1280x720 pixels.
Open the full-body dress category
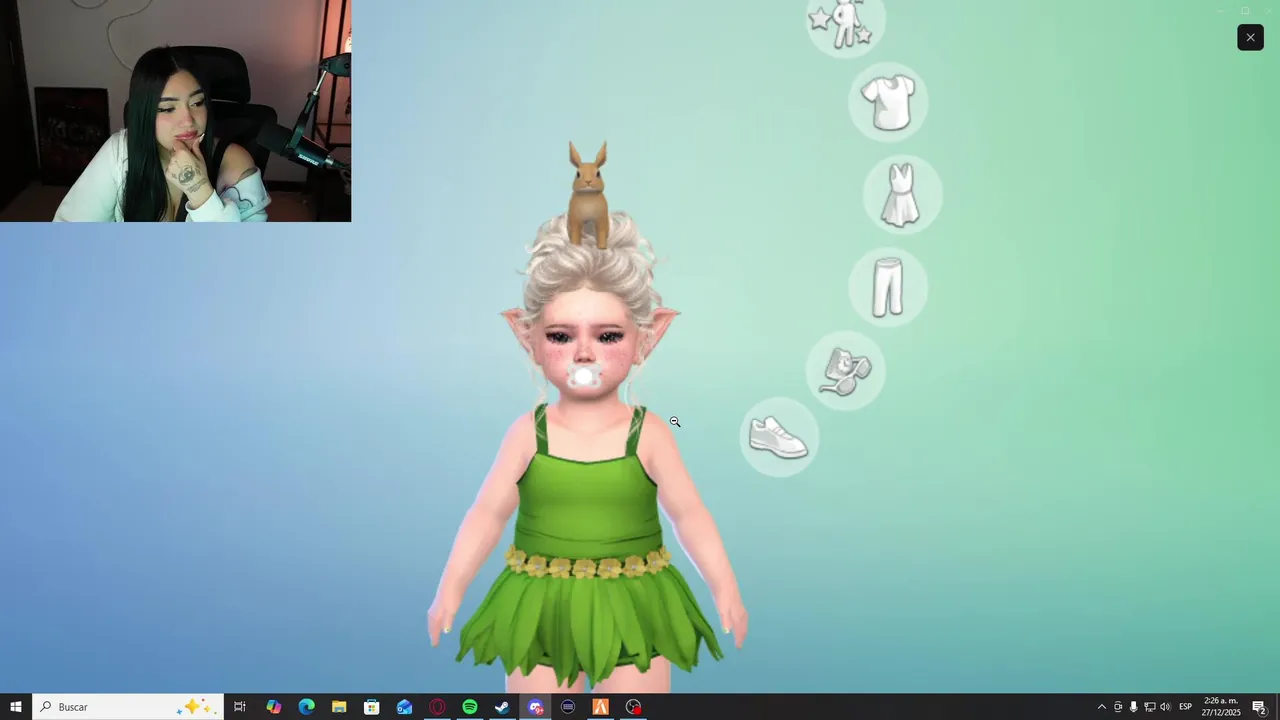902,195
